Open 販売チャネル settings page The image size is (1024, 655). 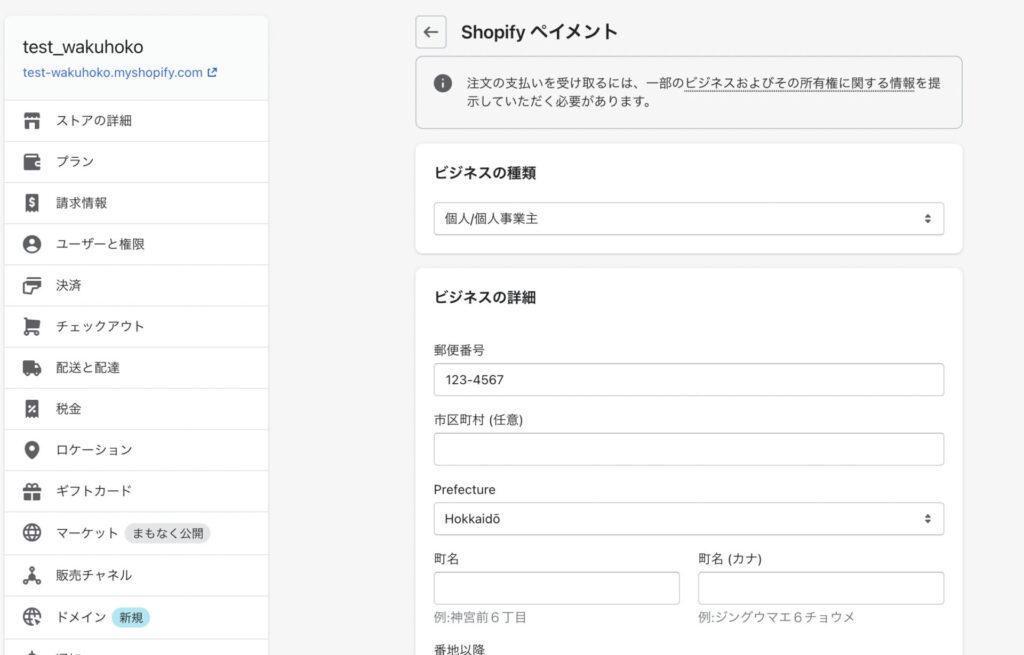(x=136, y=575)
